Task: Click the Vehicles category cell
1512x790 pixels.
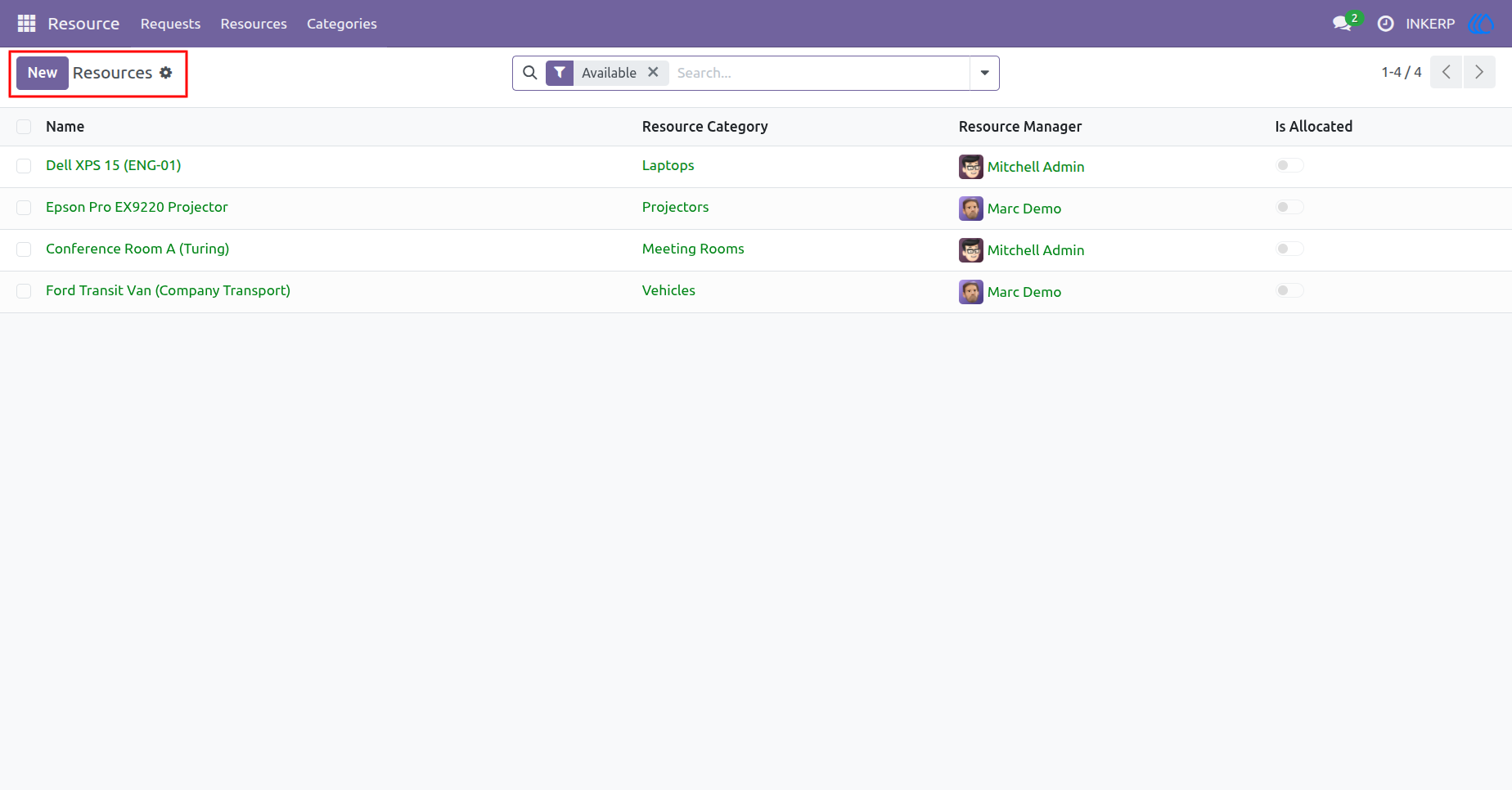Action: tap(668, 290)
